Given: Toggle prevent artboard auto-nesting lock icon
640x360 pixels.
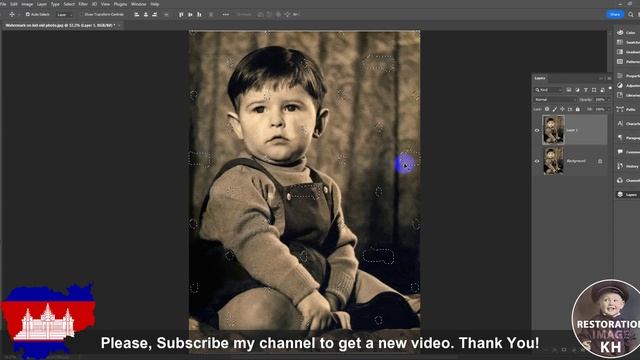Looking at the screenshot, I should 570,109.
